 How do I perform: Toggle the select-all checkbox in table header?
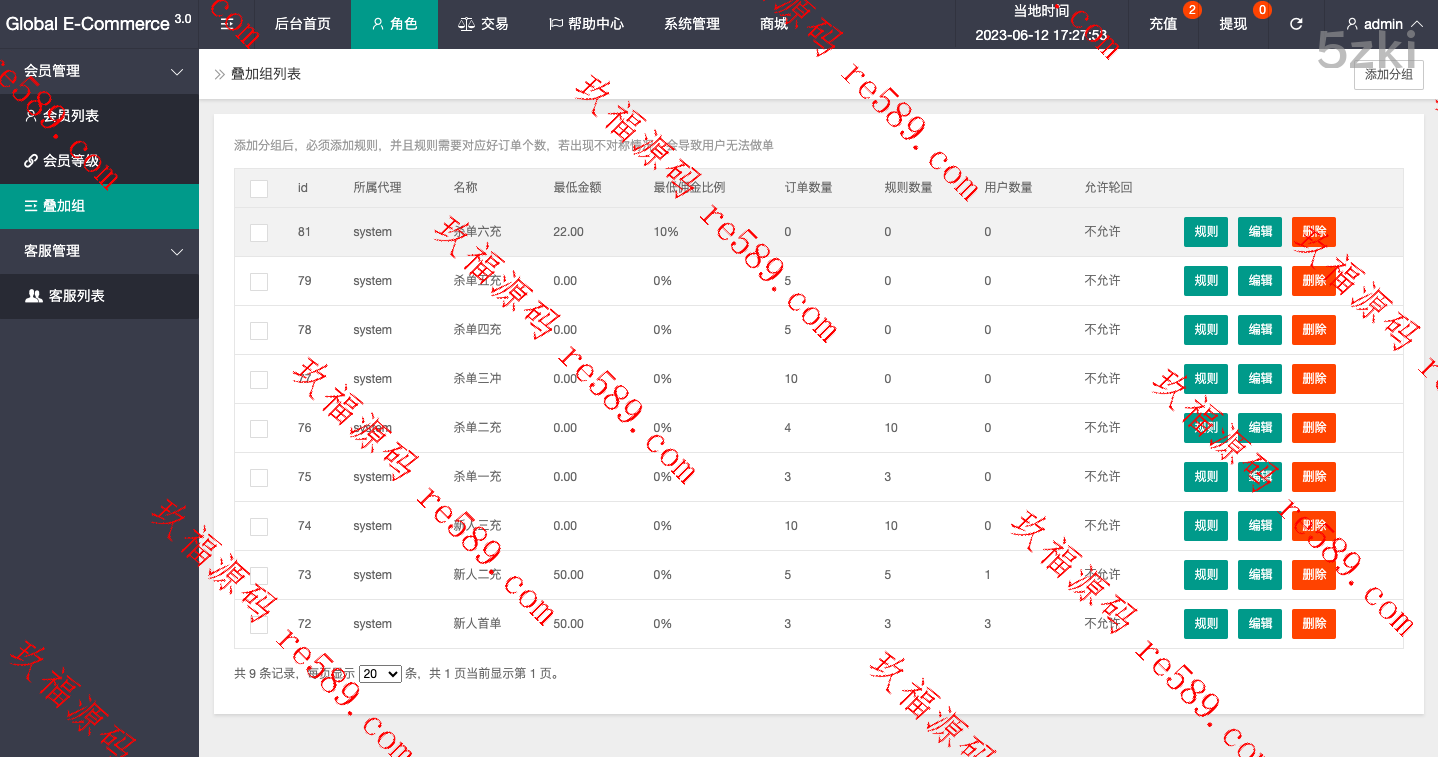click(259, 188)
